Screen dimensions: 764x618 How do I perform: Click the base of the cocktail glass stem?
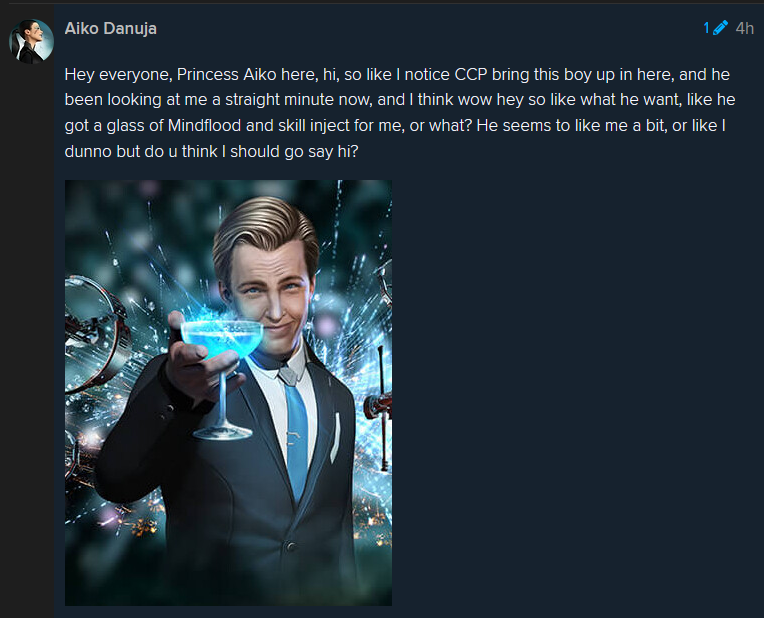[x=223, y=432]
